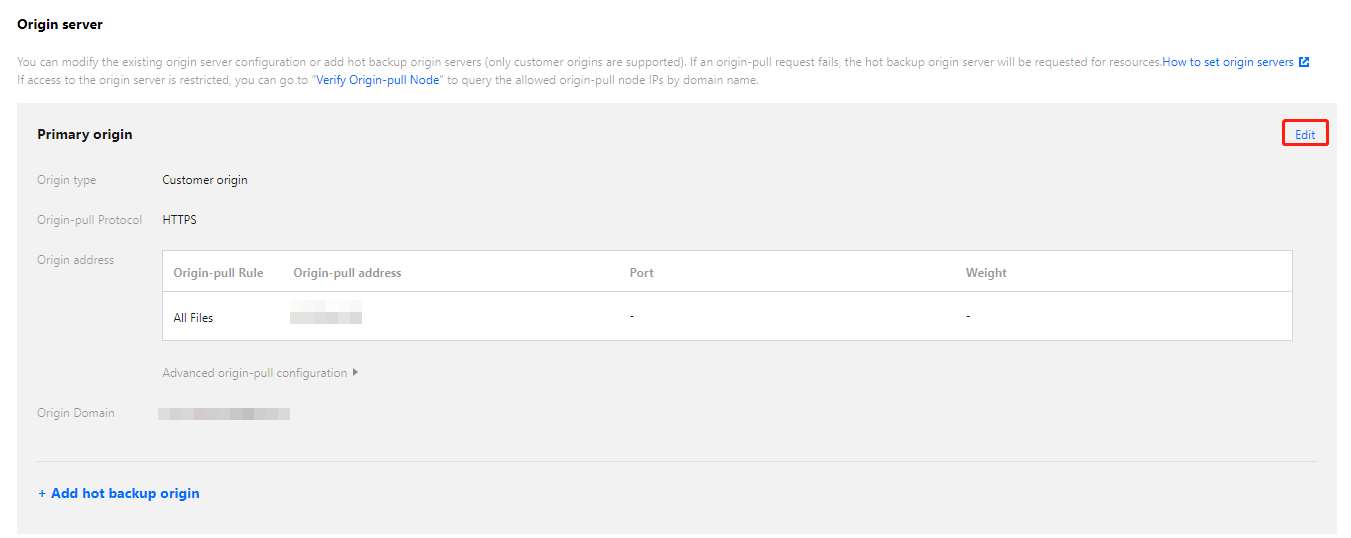Select the Port column header
Screen dimensions: 1351x538
pyautogui.click(x=641, y=272)
